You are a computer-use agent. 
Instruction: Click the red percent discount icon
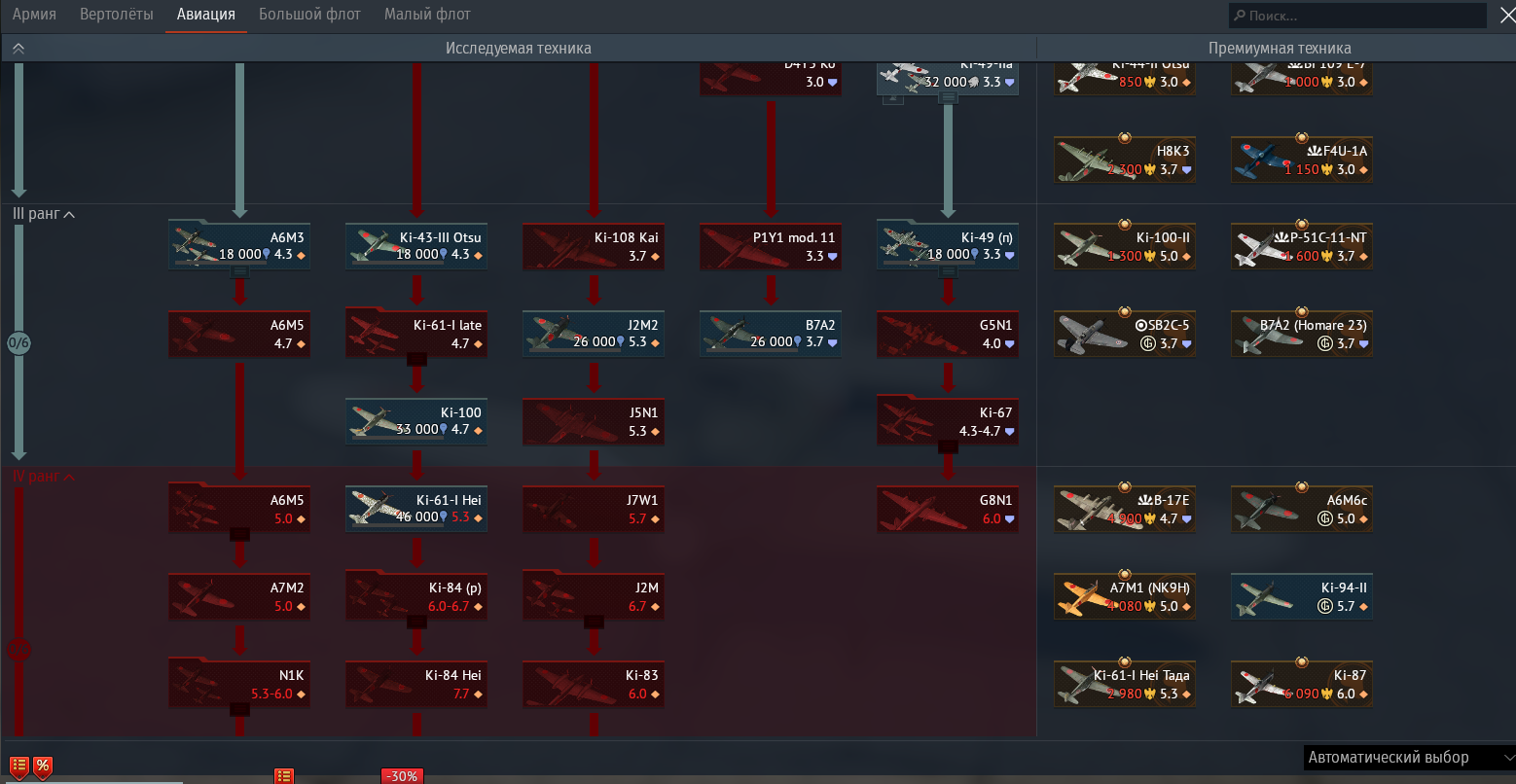tap(43, 766)
